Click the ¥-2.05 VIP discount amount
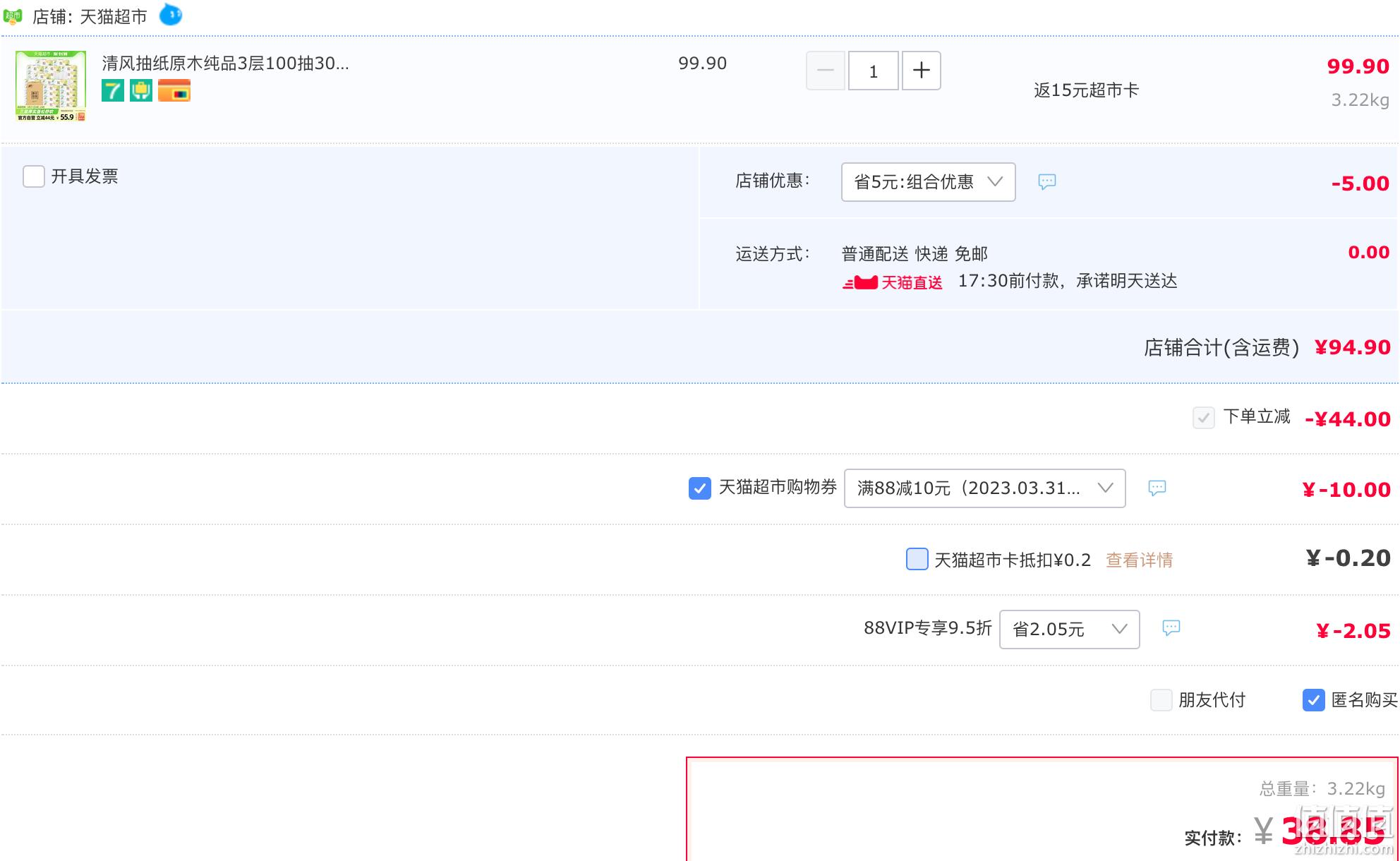1400x861 pixels. [1353, 631]
